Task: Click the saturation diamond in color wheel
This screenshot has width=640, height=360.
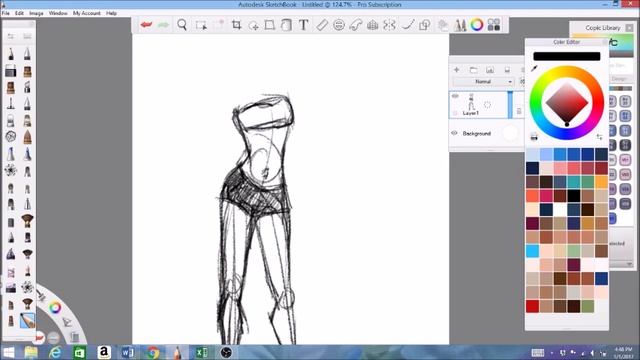Action: [567, 103]
